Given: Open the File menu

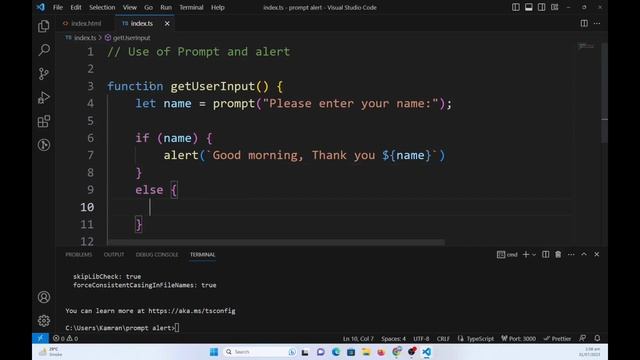Looking at the screenshot, I should point(58,7).
